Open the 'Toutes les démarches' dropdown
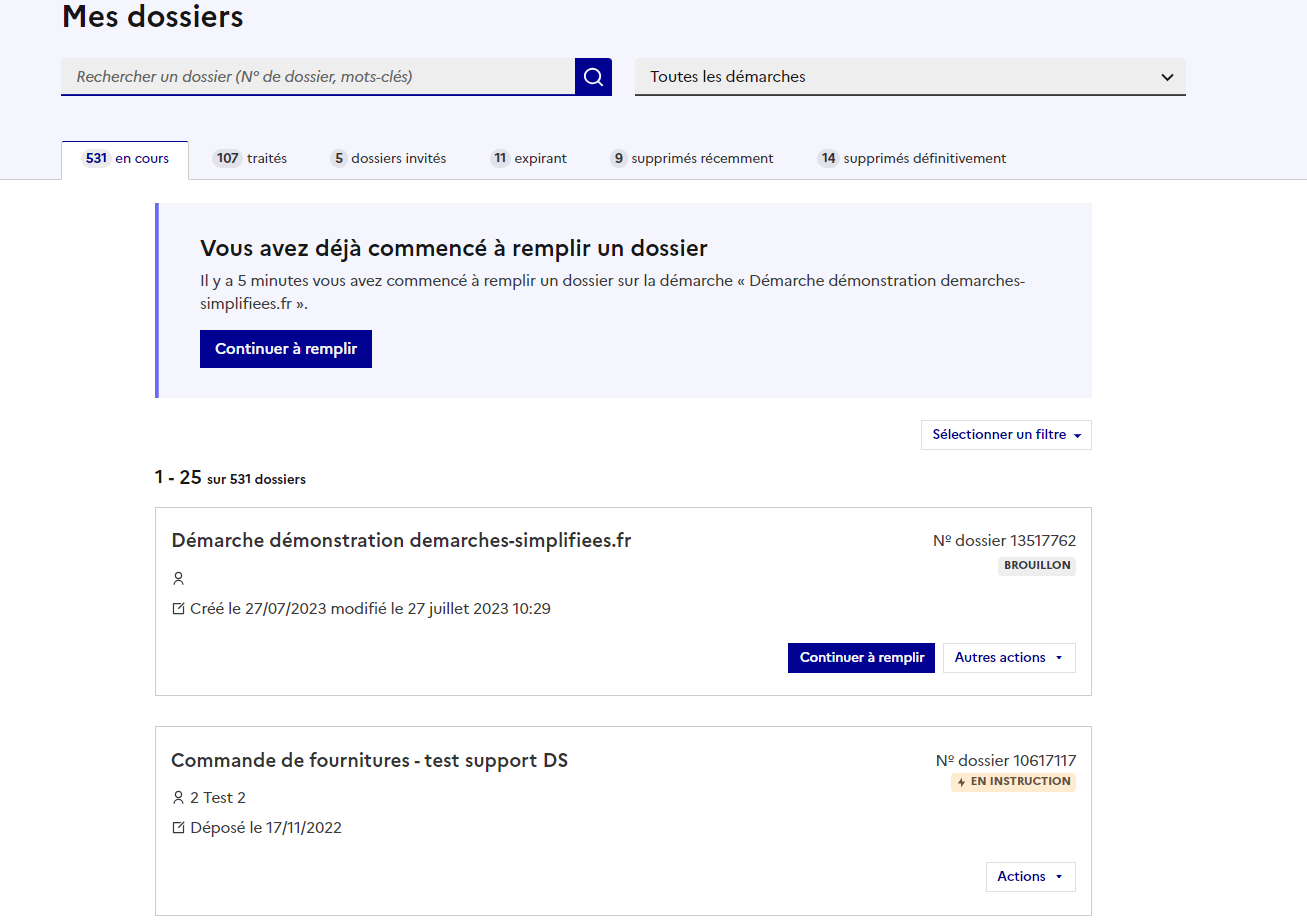Screen dimensions: 1307x921 [910, 77]
